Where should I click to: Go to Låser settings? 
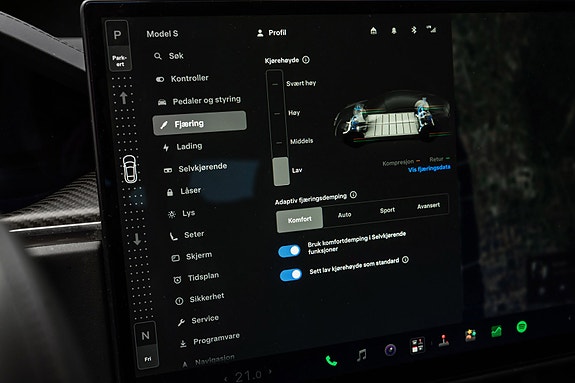[184, 191]
